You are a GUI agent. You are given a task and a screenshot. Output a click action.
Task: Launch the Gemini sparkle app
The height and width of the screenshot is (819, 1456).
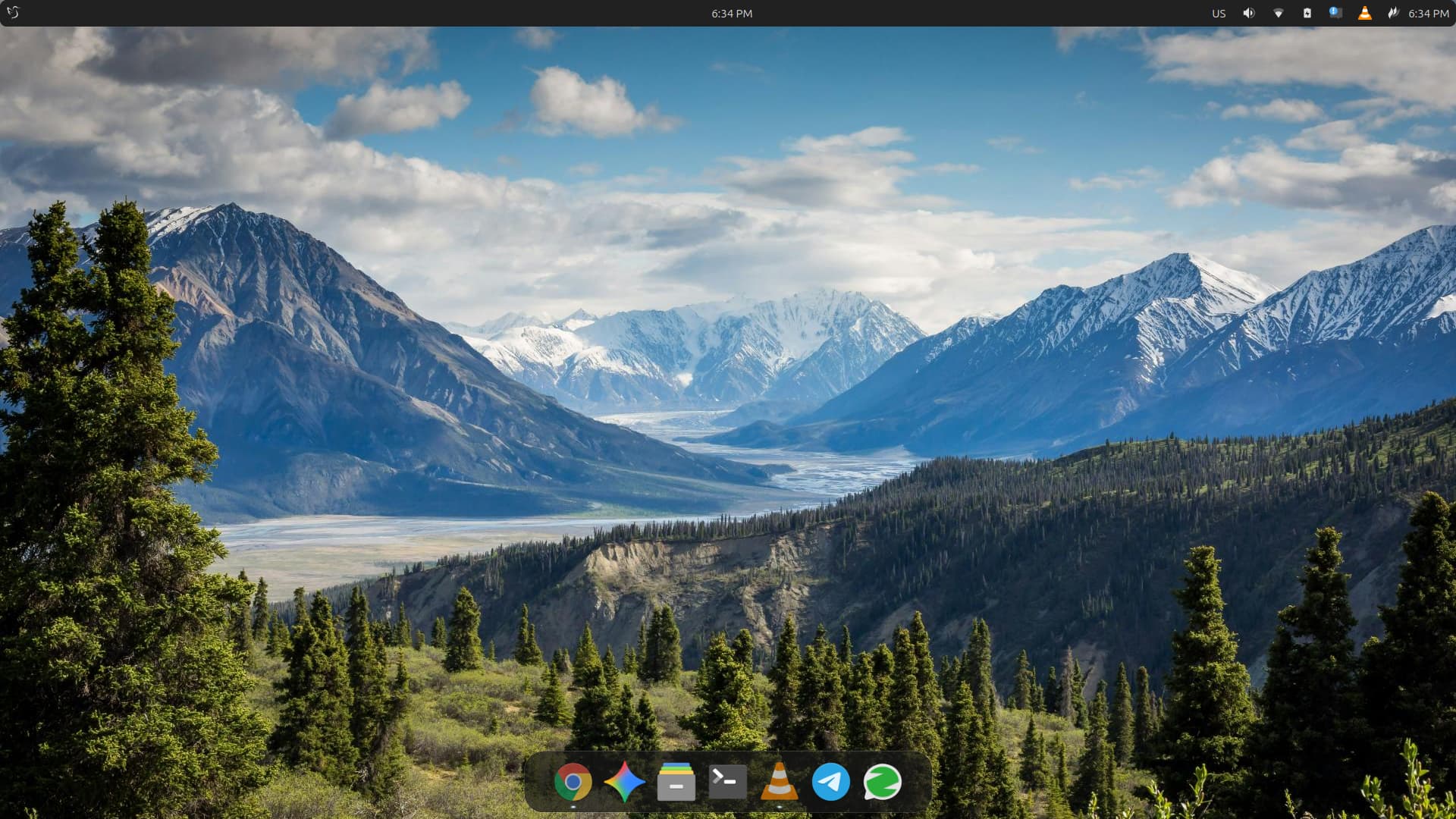(624, 782)
